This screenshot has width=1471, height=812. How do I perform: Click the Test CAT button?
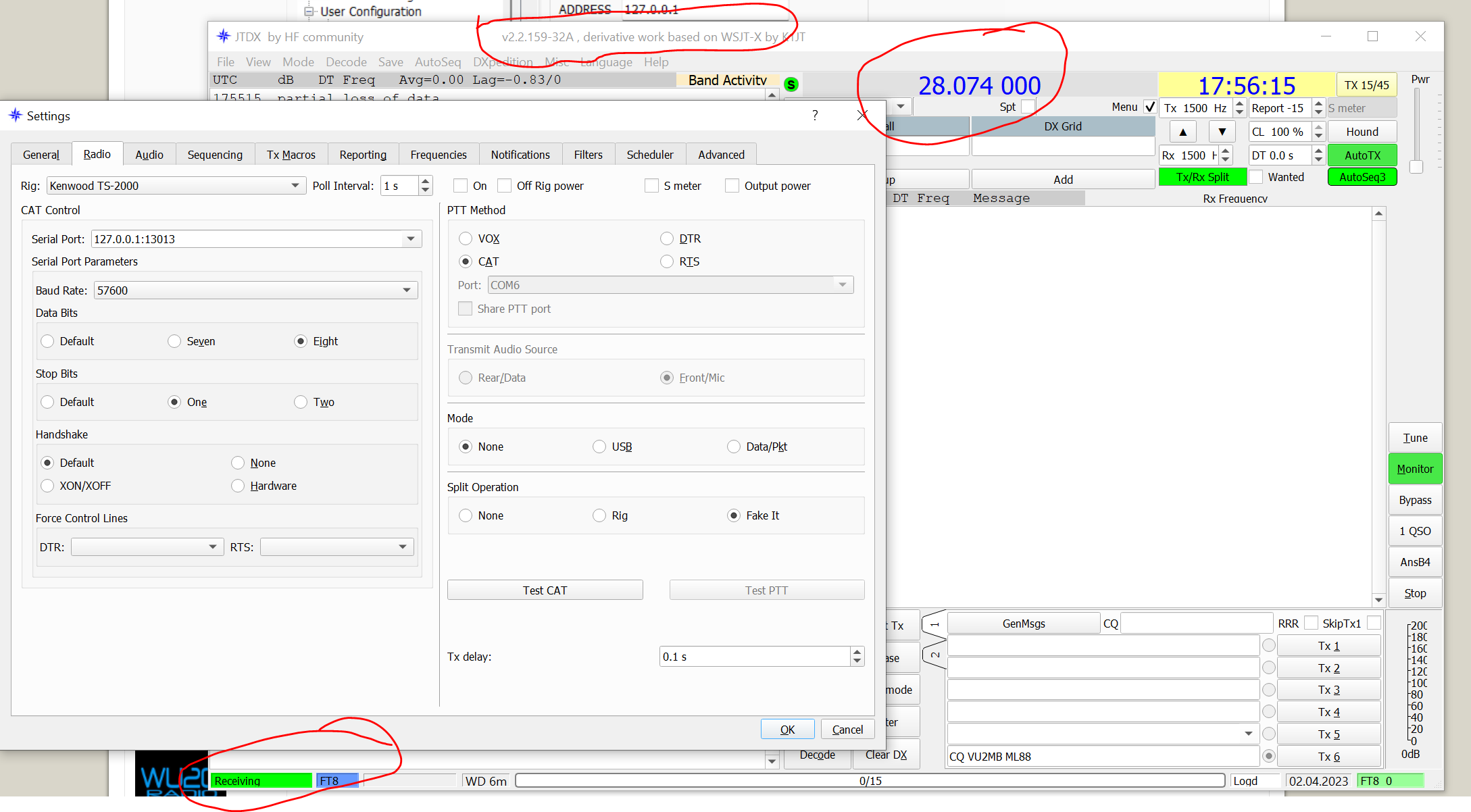point(545,590)
